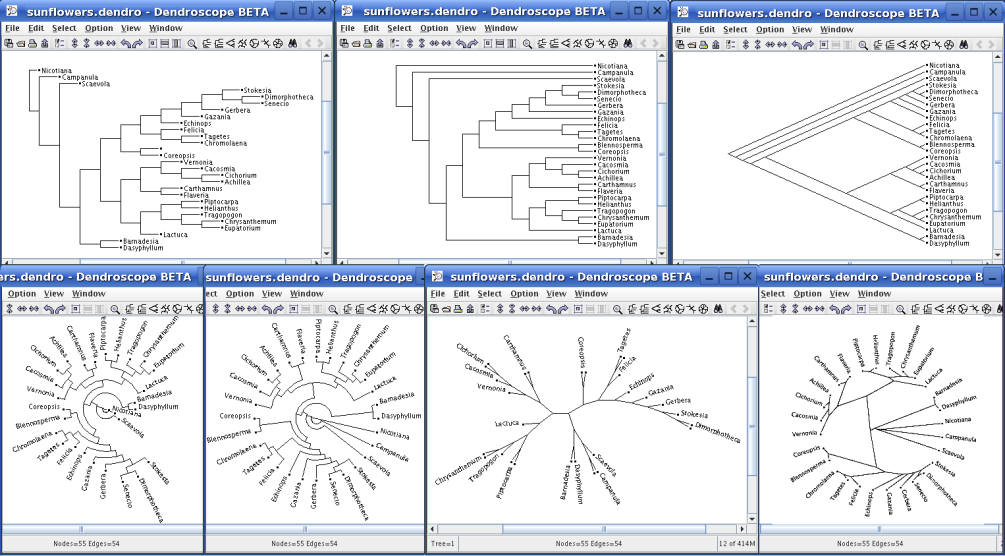Click the vertical scrollbar up arrow in the top-left window
Image resolution: width=1005 pixels, height=556 pixels.
pos(326,56)
